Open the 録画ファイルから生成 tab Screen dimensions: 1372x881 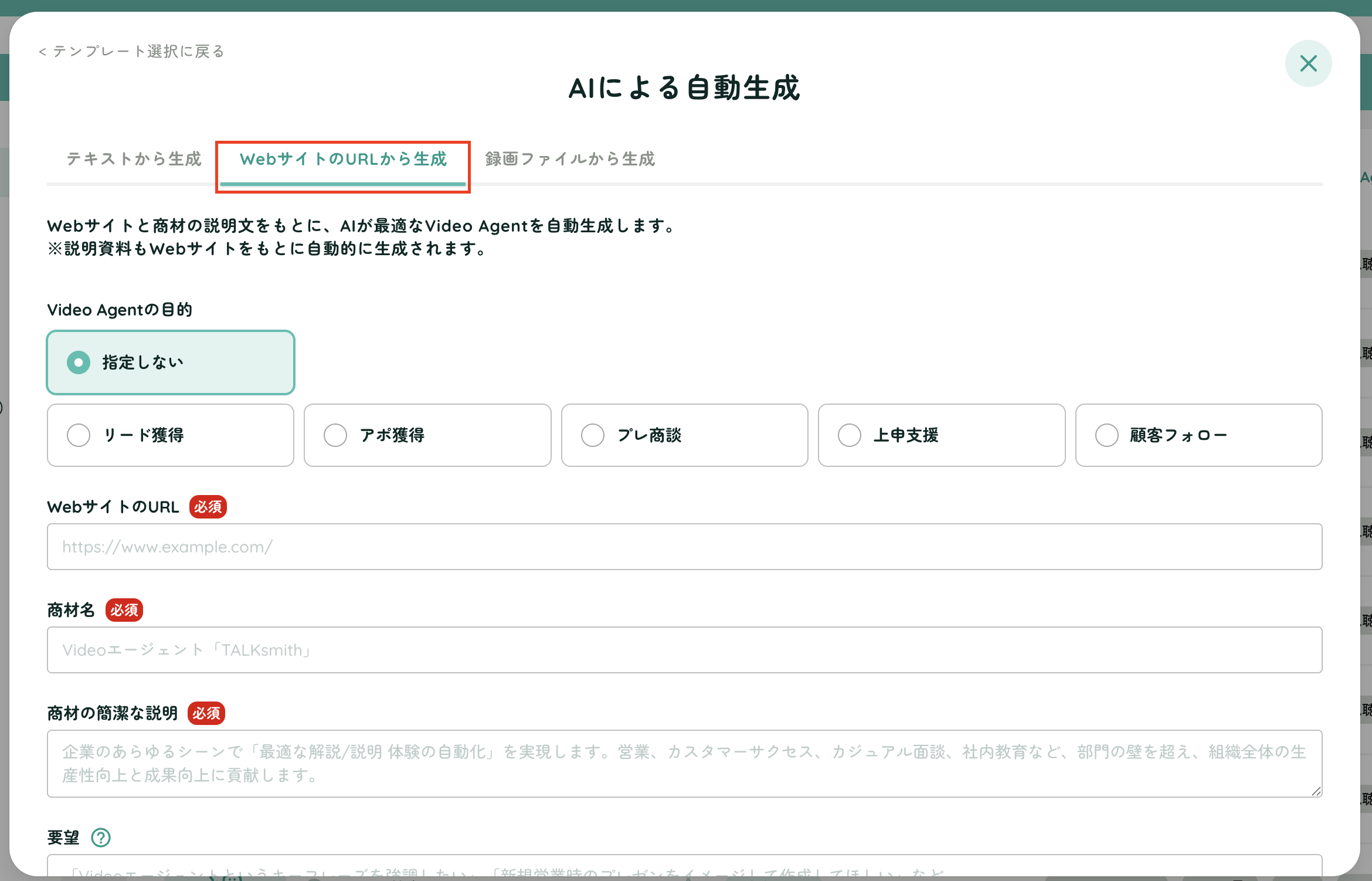point(570,159)
